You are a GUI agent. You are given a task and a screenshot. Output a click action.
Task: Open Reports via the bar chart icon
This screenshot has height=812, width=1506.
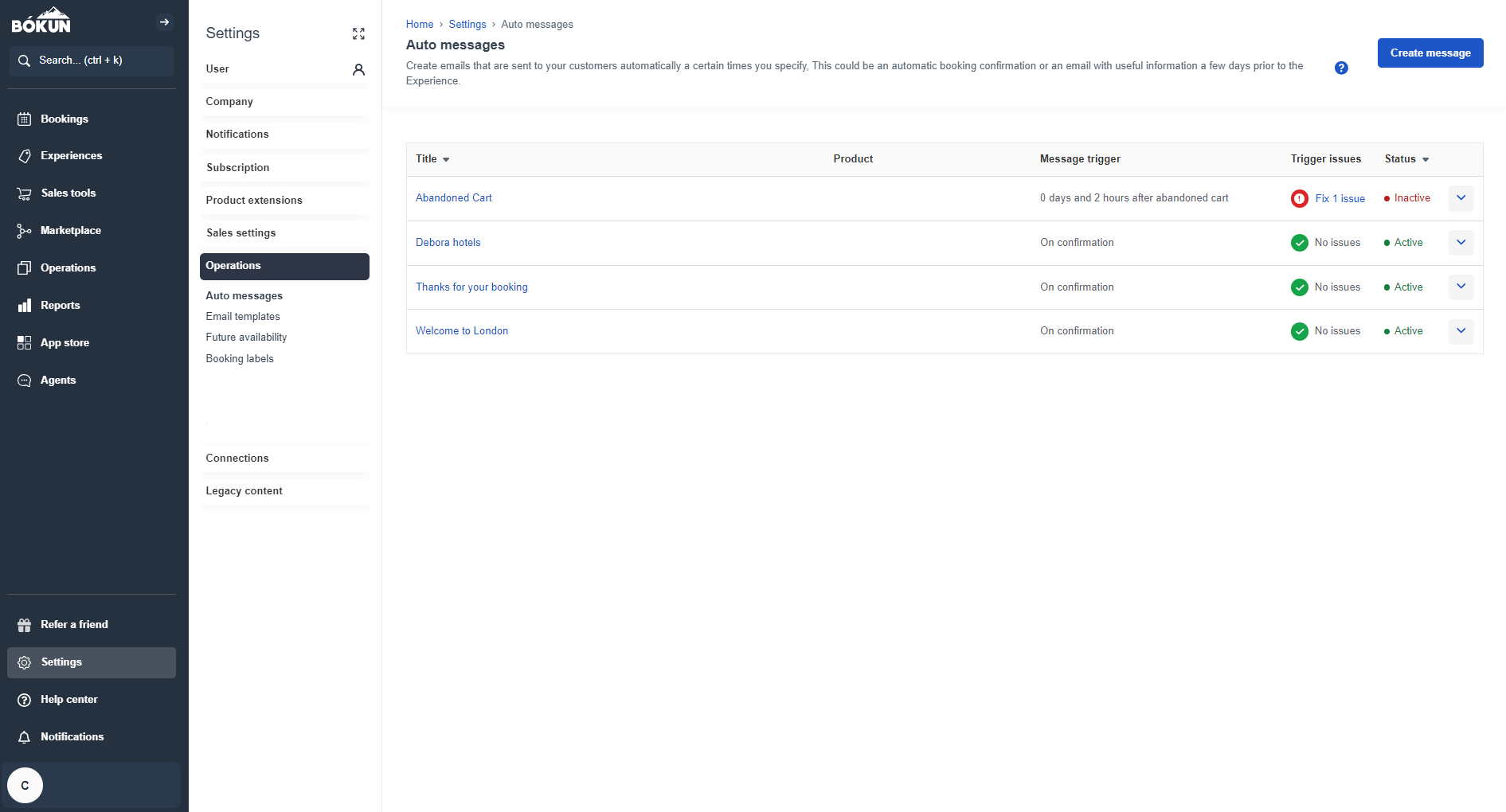tap(24, 305)
